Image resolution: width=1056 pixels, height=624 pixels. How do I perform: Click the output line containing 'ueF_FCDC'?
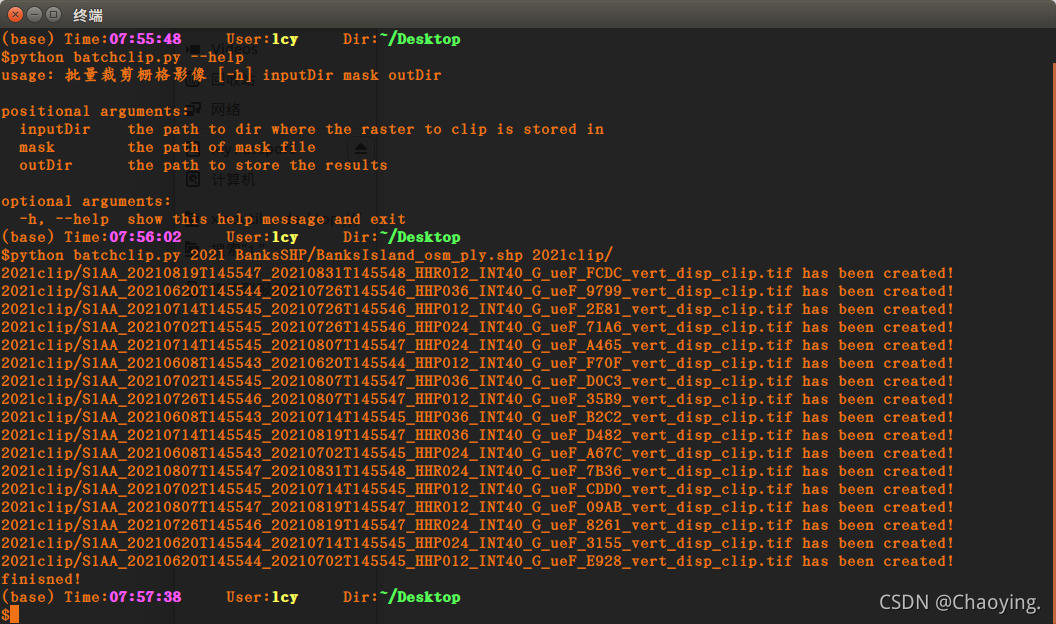pyautogui.click(x=477, y=273)
